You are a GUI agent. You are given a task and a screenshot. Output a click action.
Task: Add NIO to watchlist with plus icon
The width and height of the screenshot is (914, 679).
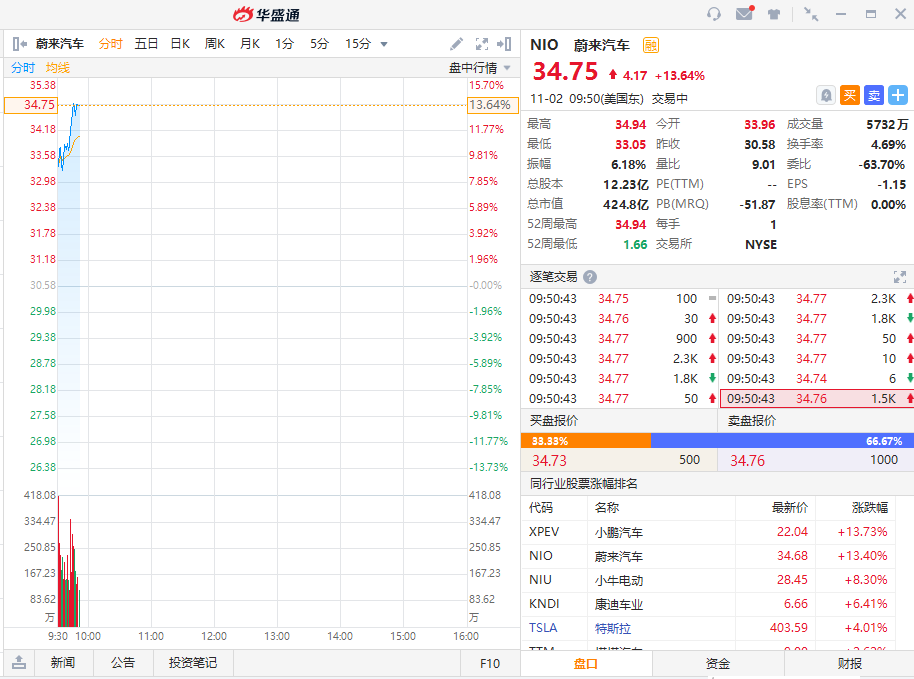click(897, 95)
